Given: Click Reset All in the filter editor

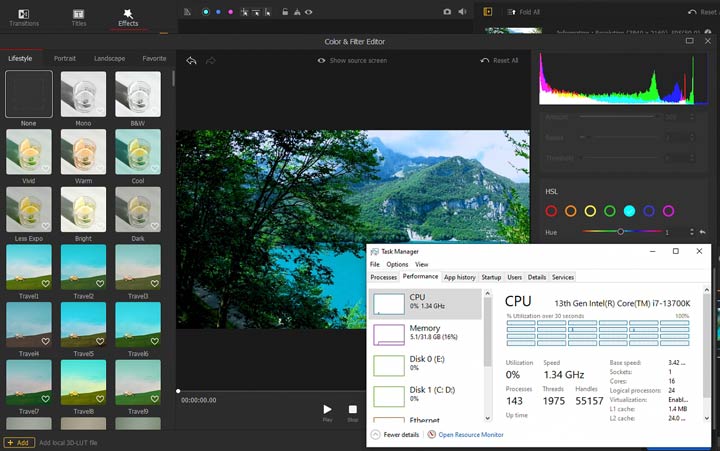Looking at the screenshot, I should pos(499,61).
